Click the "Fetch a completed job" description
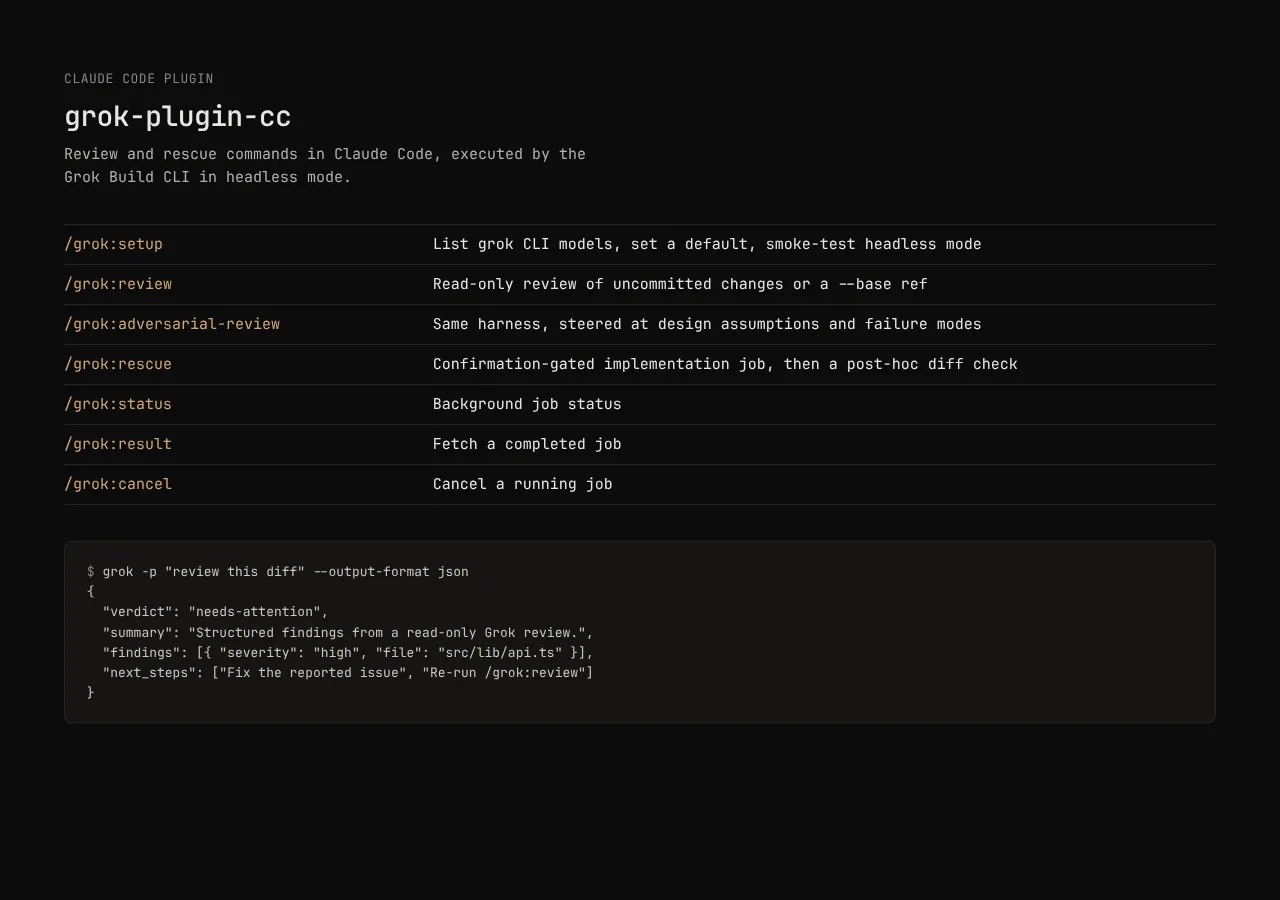 527,444
